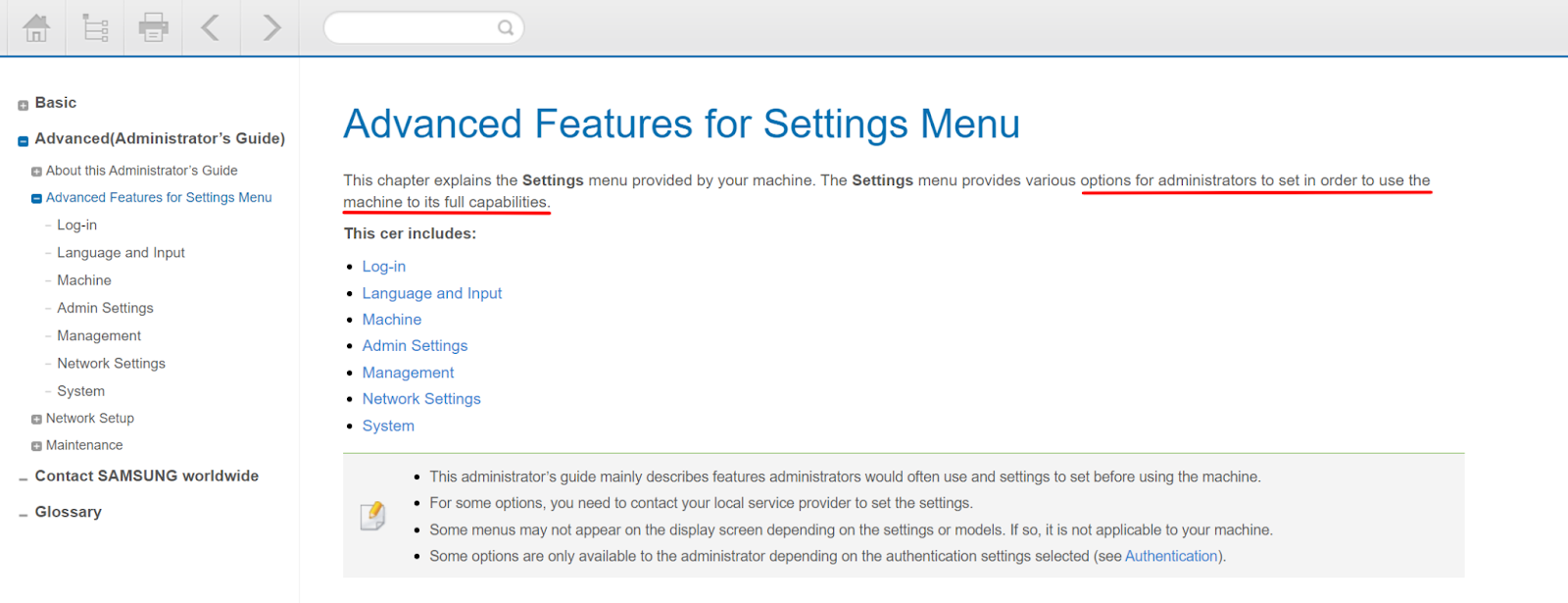Screen dimensions: 1568x603
Task: Expand the Network Setup node
Action: tap(36, 419)
